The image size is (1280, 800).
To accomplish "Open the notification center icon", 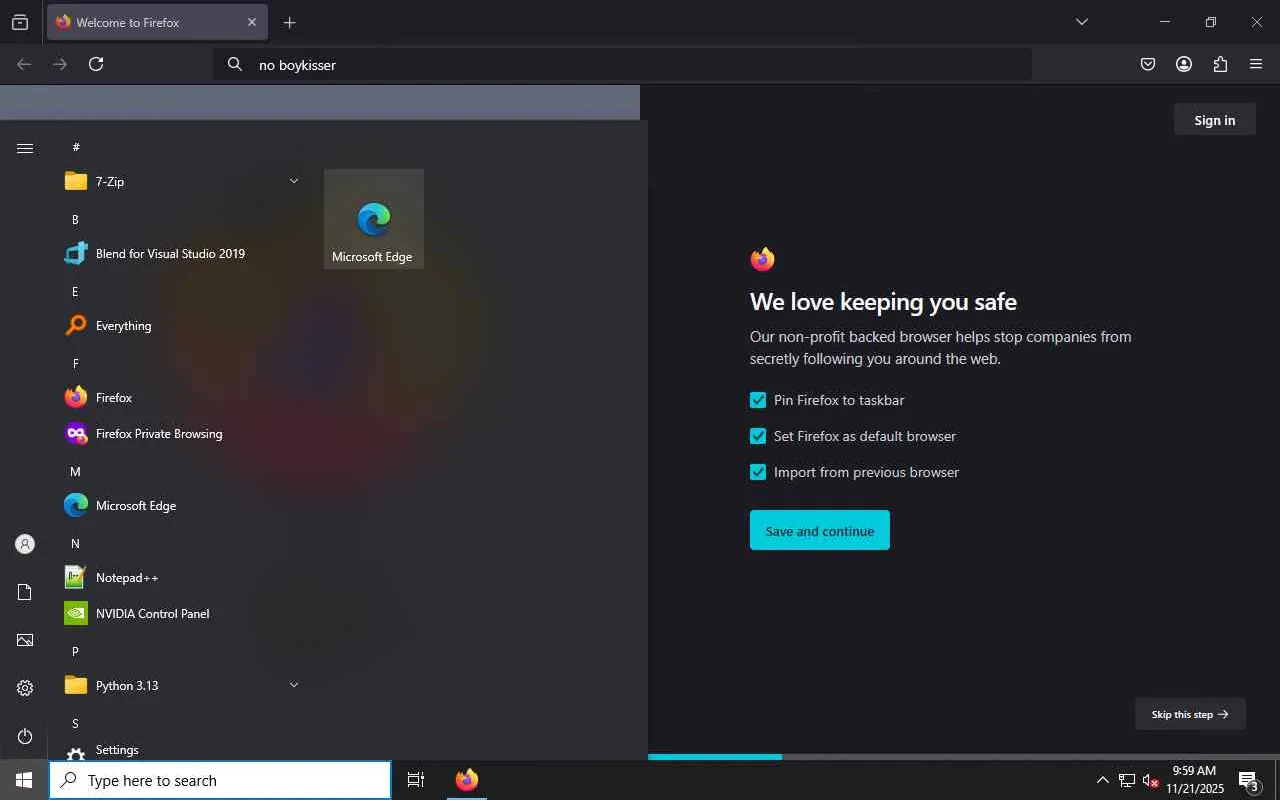I will click(1248, 780).
